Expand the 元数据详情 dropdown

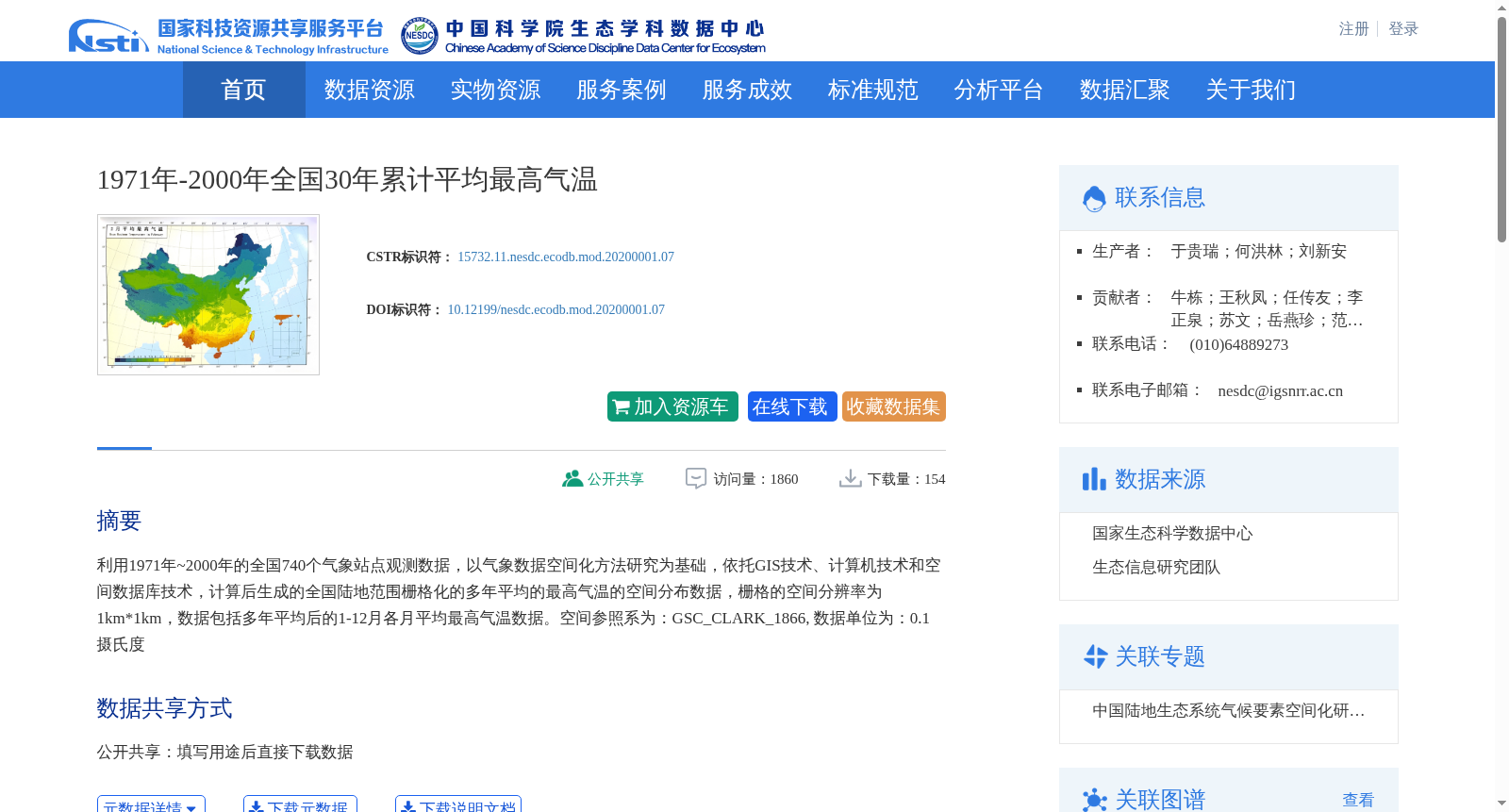coord(151,804)
